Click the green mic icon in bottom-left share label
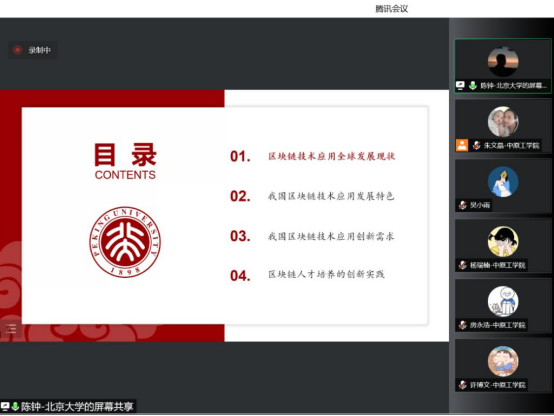The width and height of the screenshot is (554, 416). coord(15,406)
